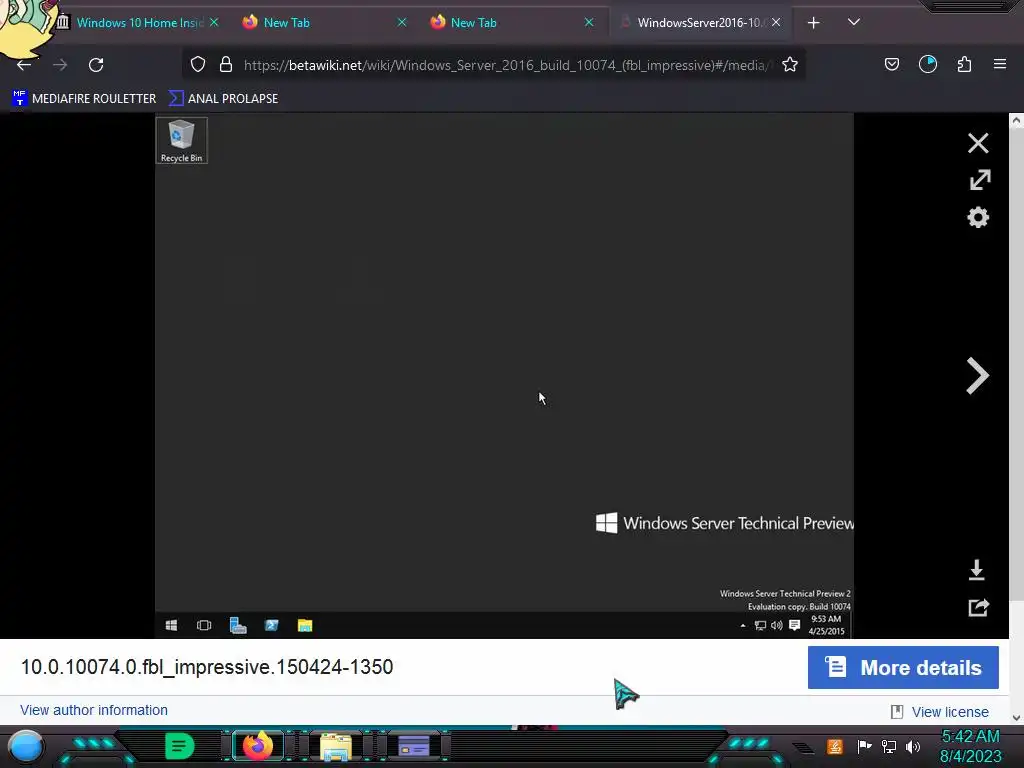Open Java update tray icon

(x=835, y=746)
